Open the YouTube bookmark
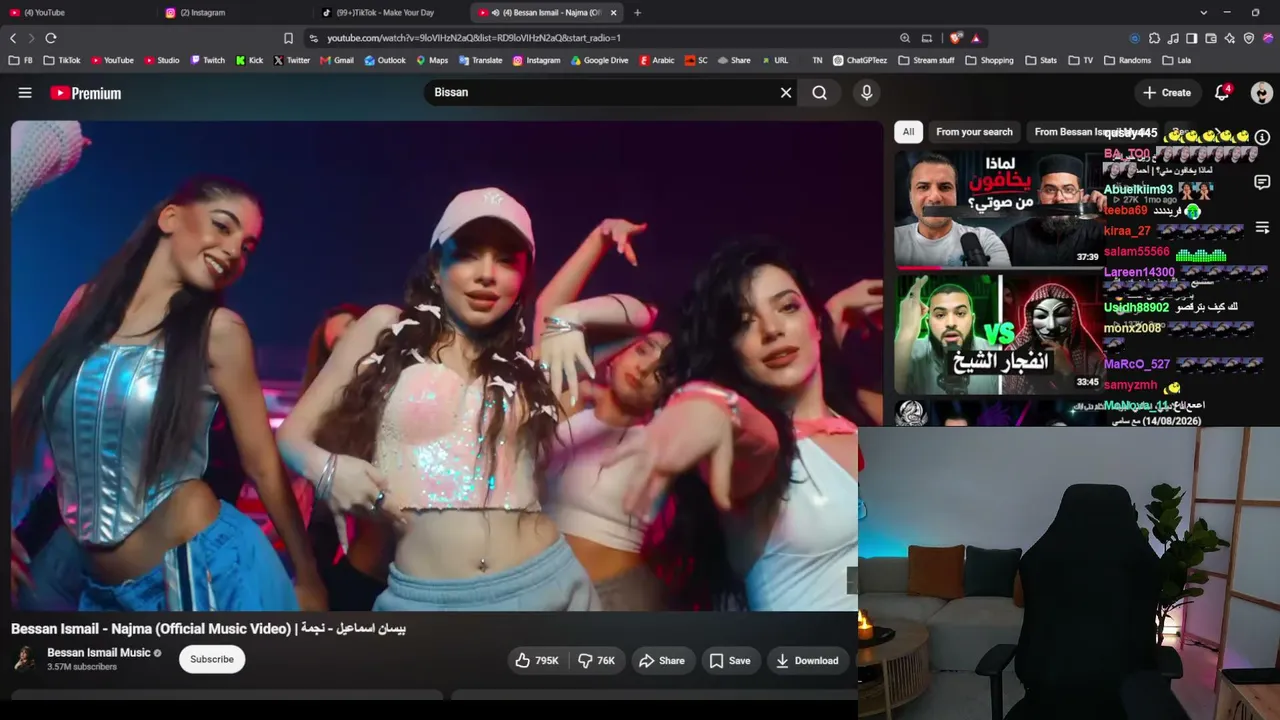The width and height of the screenshot is (1280, 720). (112, 60)
